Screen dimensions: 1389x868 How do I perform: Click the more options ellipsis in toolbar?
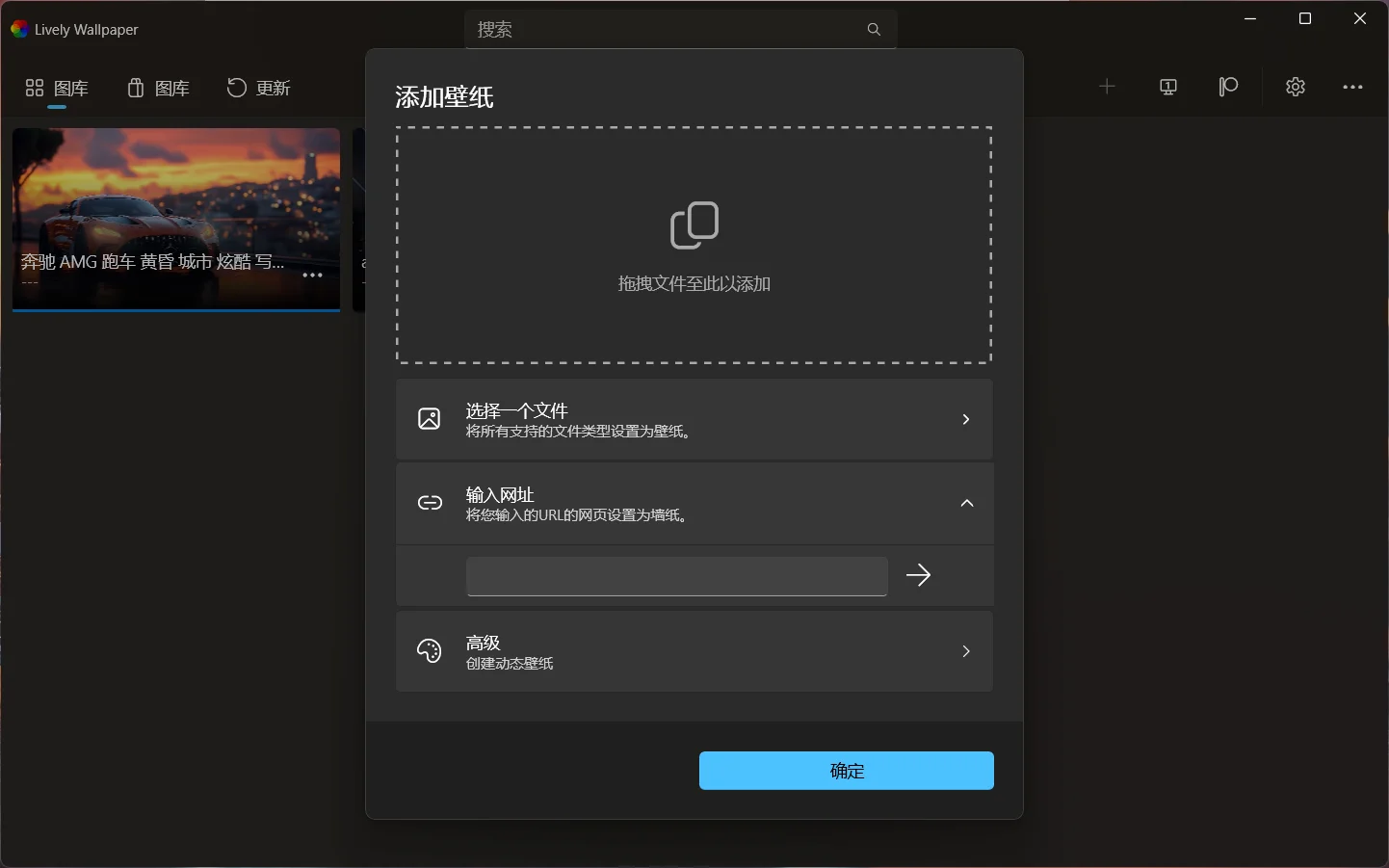[1353, 87]
